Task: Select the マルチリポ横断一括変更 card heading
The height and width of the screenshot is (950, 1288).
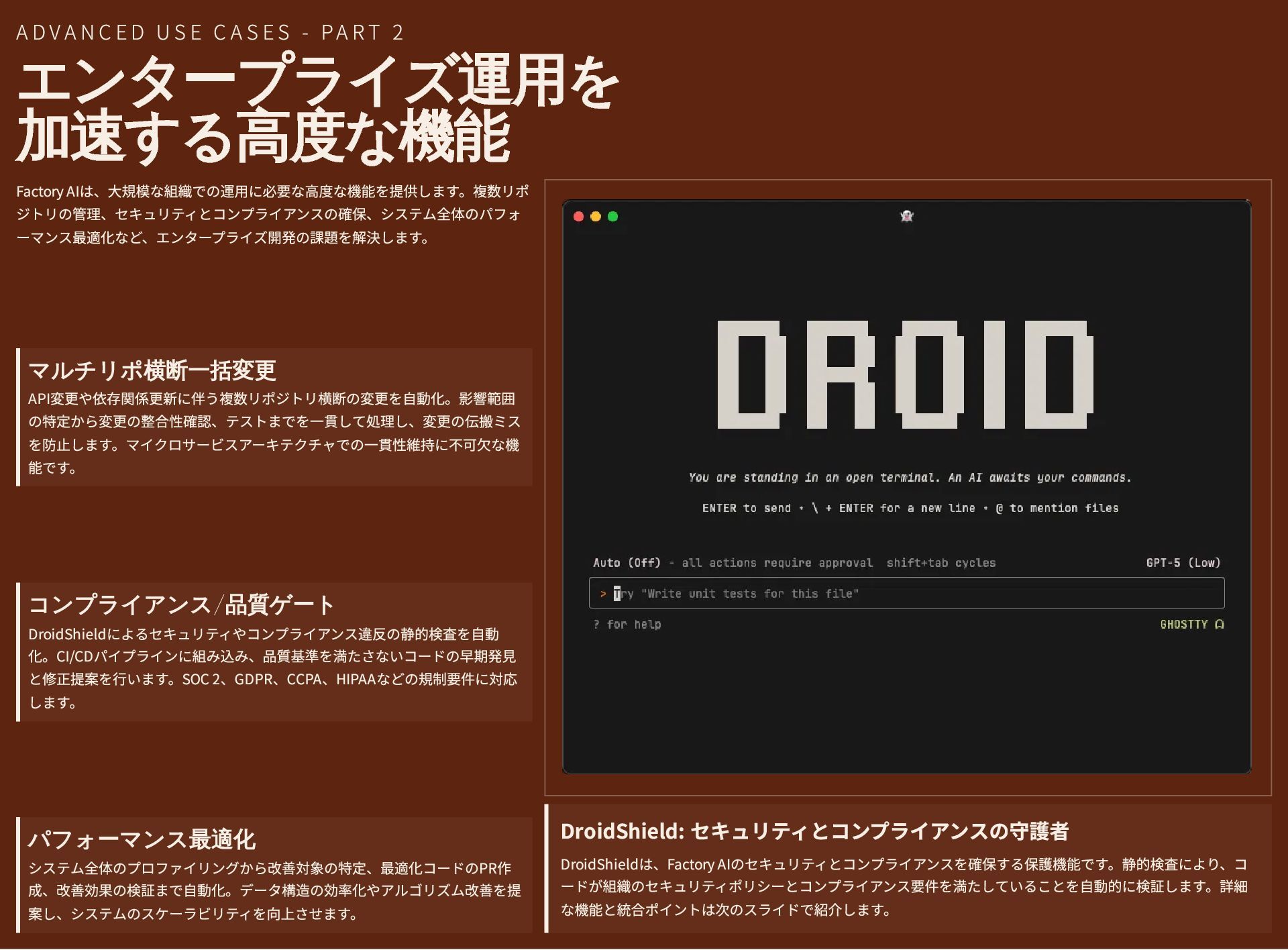Action: (x=152, y=370)
